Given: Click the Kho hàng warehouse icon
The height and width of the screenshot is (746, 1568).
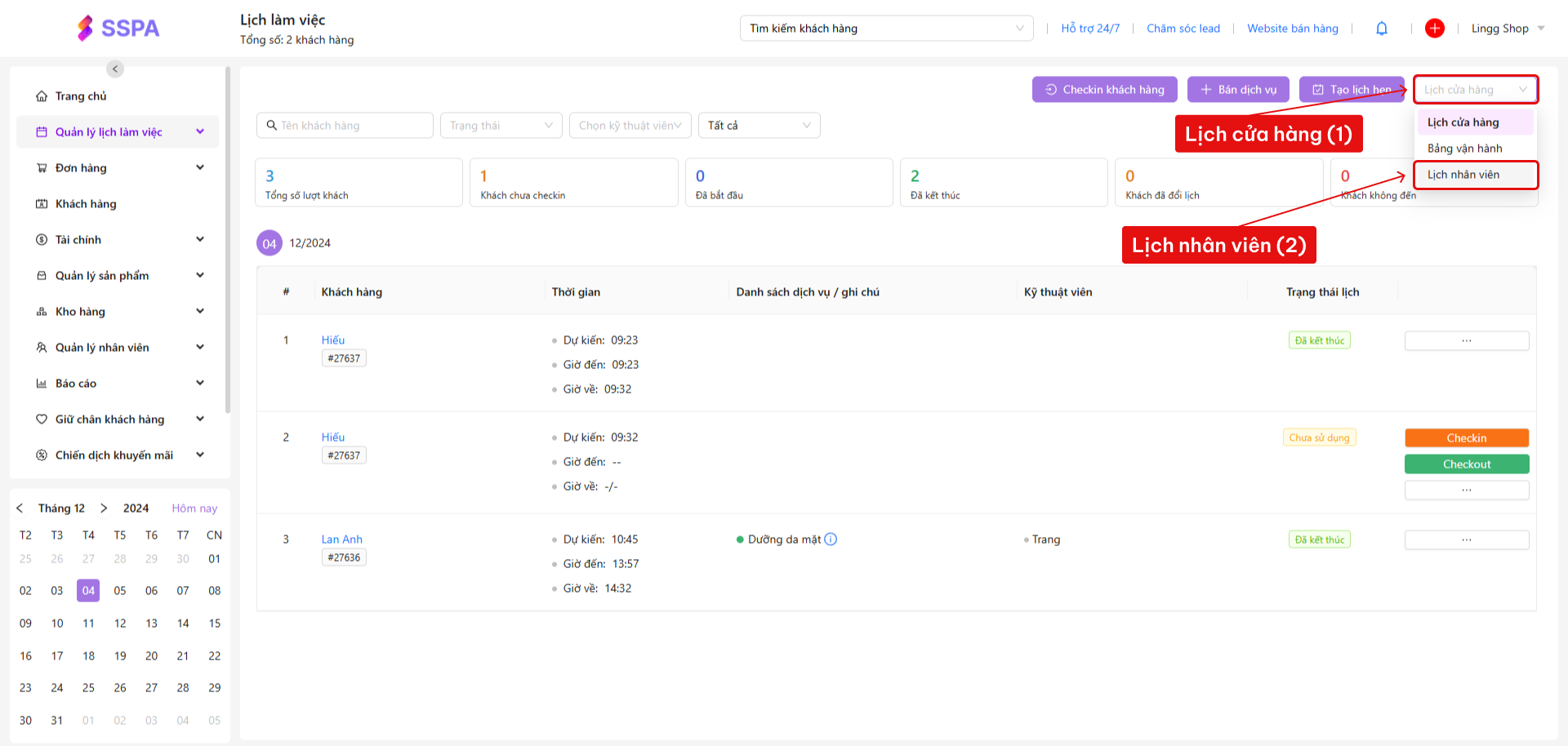Looking at the screenshot, I should tap(42, 312).
